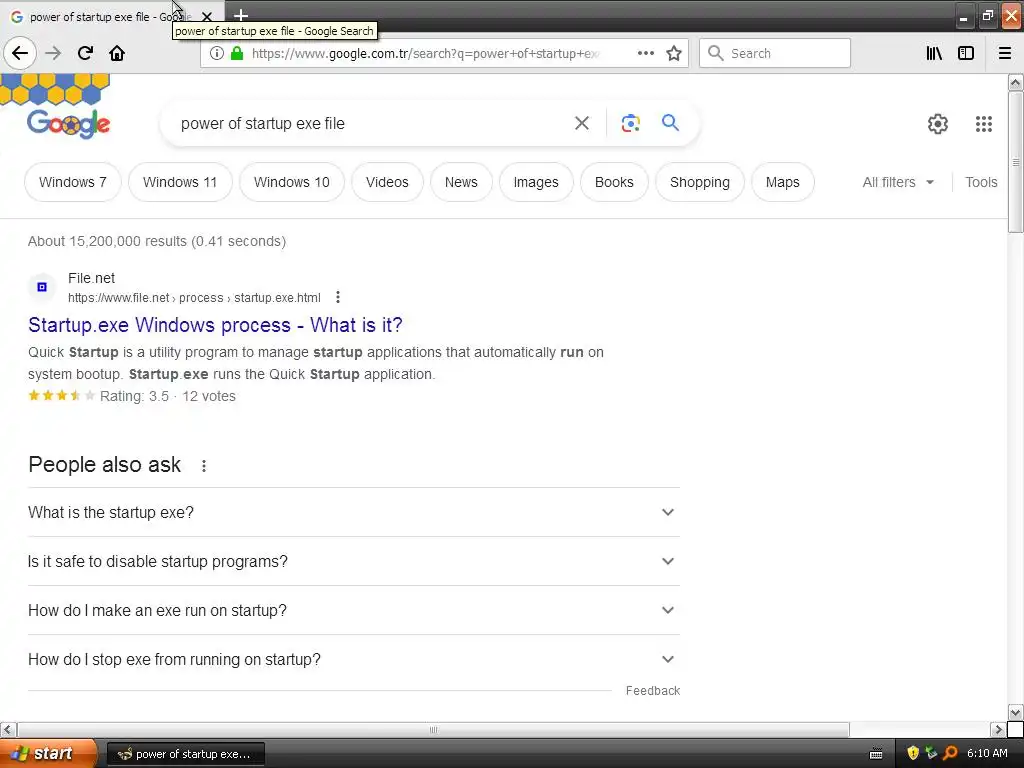The height and width of the screenshot is (768, 1024).
Task: Expand "How do I make an exe run on startup?"
Action: pos(353,610)
